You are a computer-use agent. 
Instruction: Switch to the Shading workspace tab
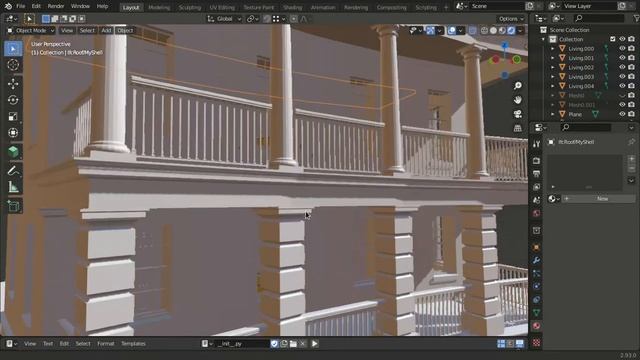292,7
